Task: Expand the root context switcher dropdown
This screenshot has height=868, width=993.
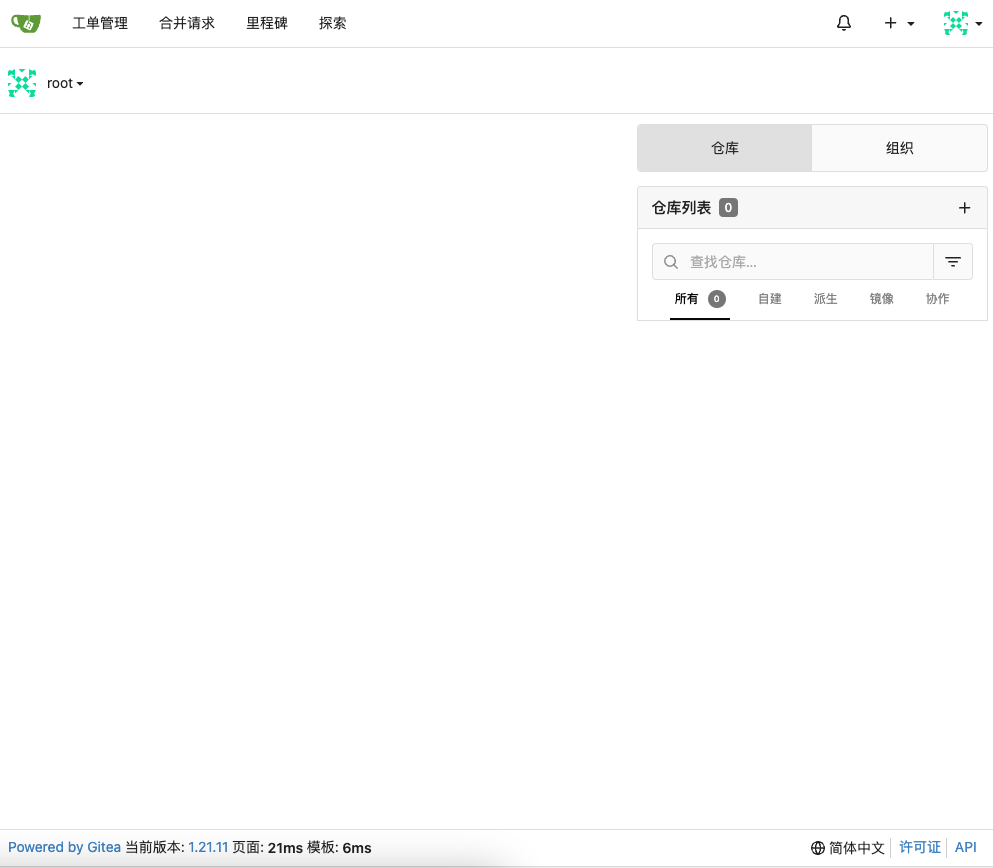Action: tap(65, 83)
